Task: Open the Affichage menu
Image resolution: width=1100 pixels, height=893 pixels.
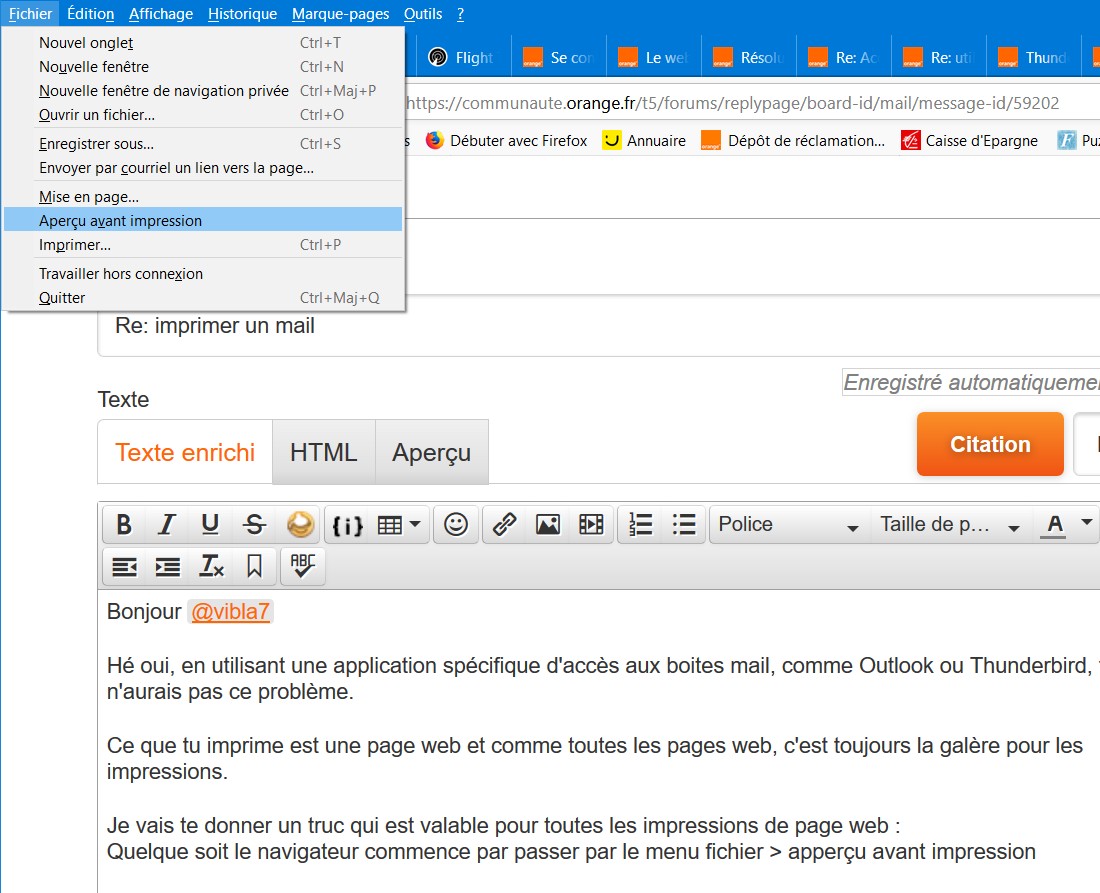Action: pos(161,13)
